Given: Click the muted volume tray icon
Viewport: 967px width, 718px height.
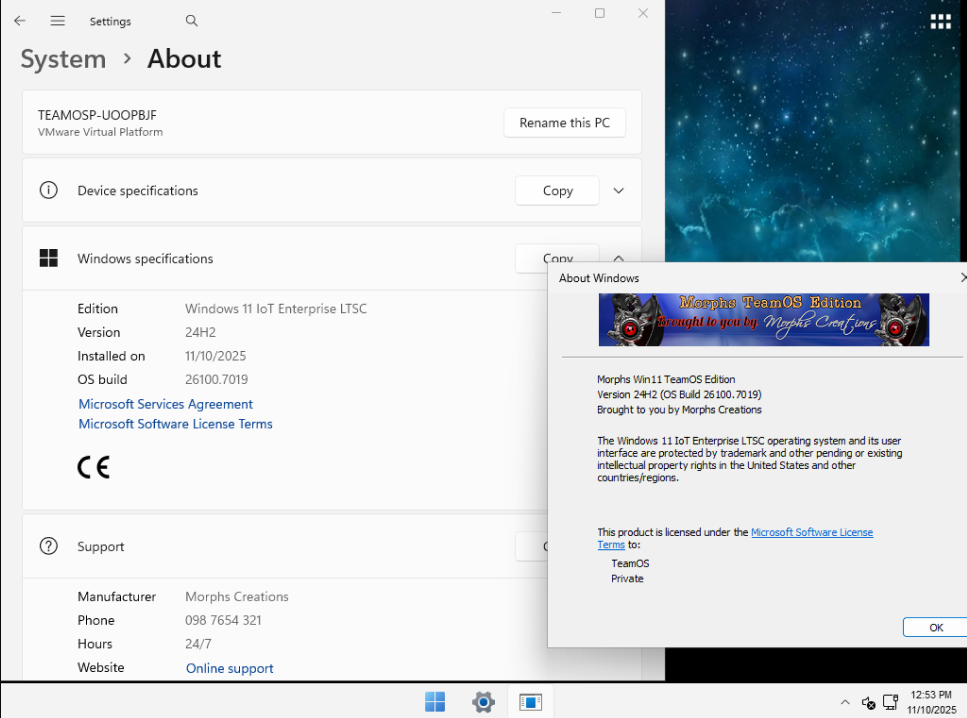Looking at the screenshot, I should pyautogui.click(x=868, y=702).
